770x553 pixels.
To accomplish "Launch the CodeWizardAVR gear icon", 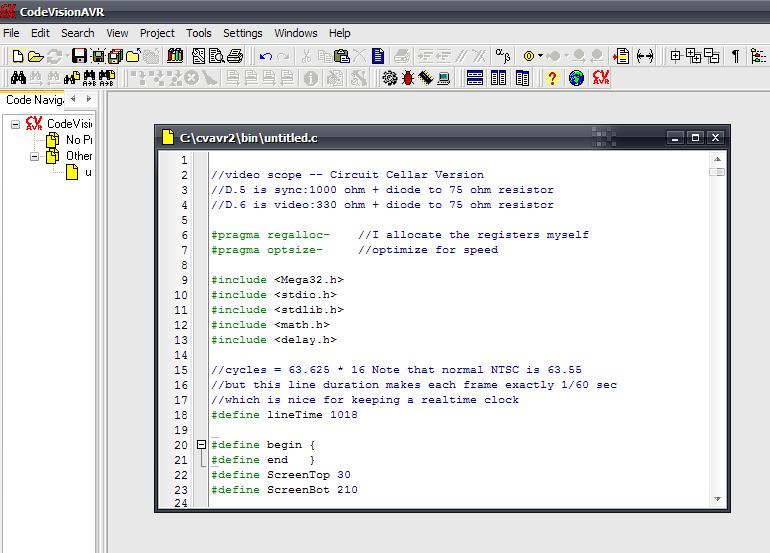I will tap(389, 78).
